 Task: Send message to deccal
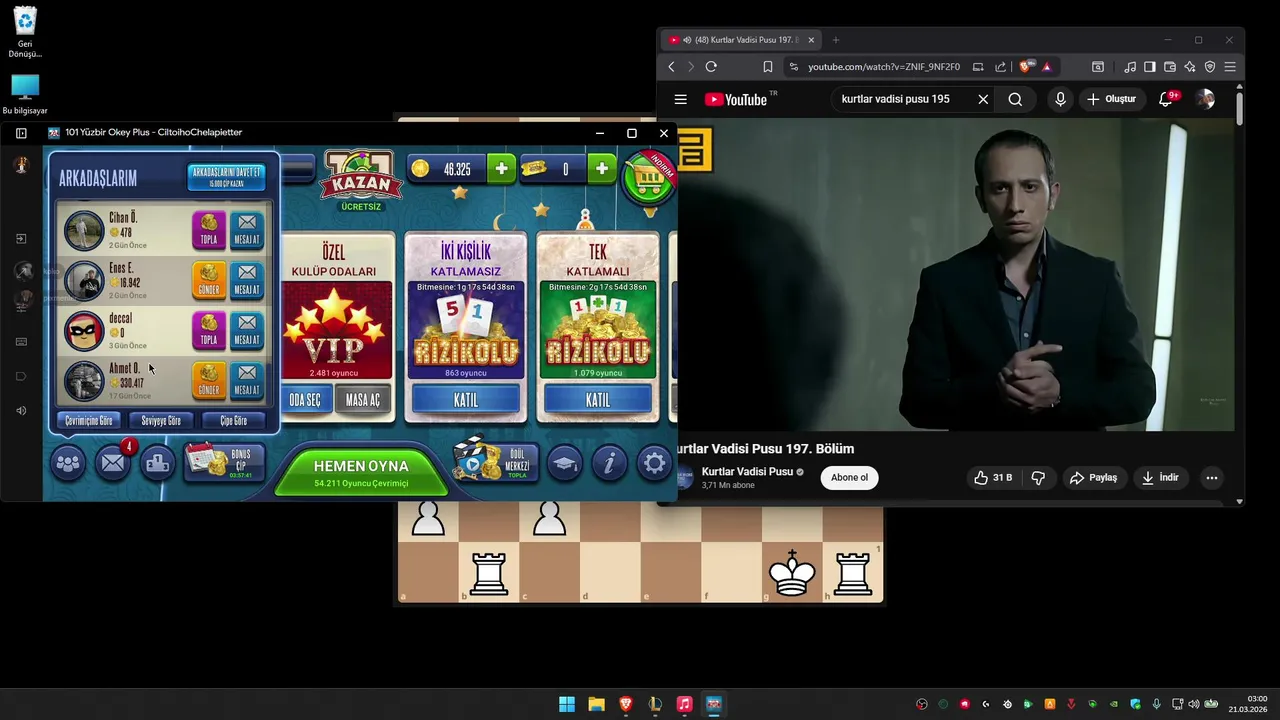247,330
